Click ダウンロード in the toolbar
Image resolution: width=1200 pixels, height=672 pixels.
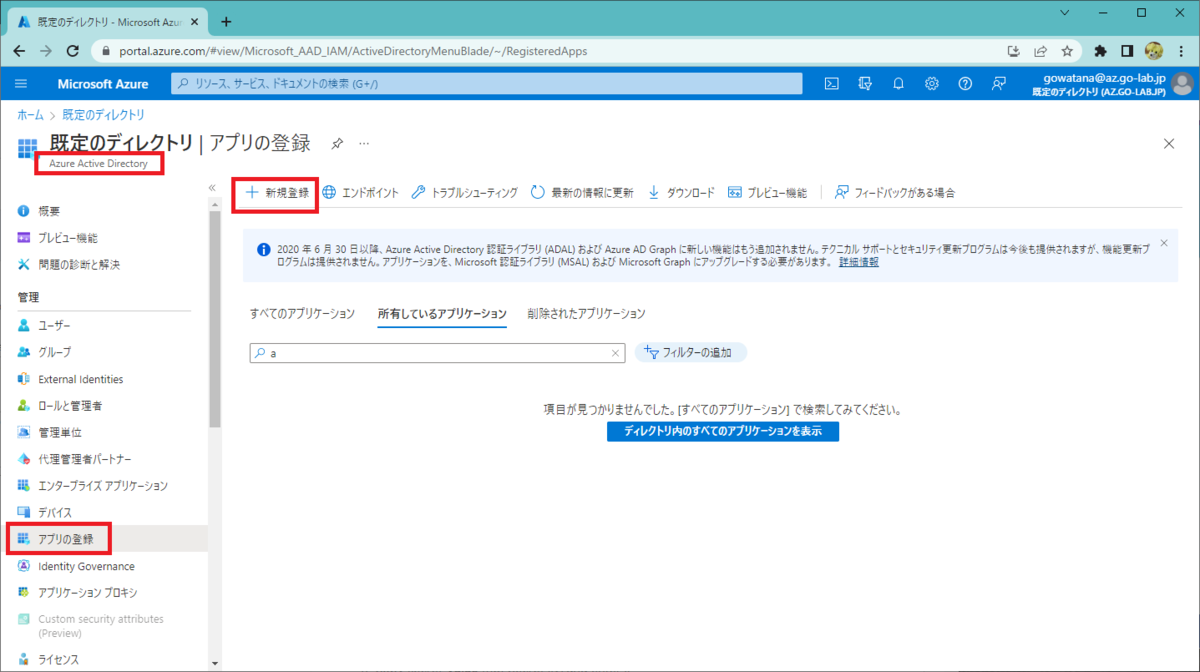click(x=681, y=193)
